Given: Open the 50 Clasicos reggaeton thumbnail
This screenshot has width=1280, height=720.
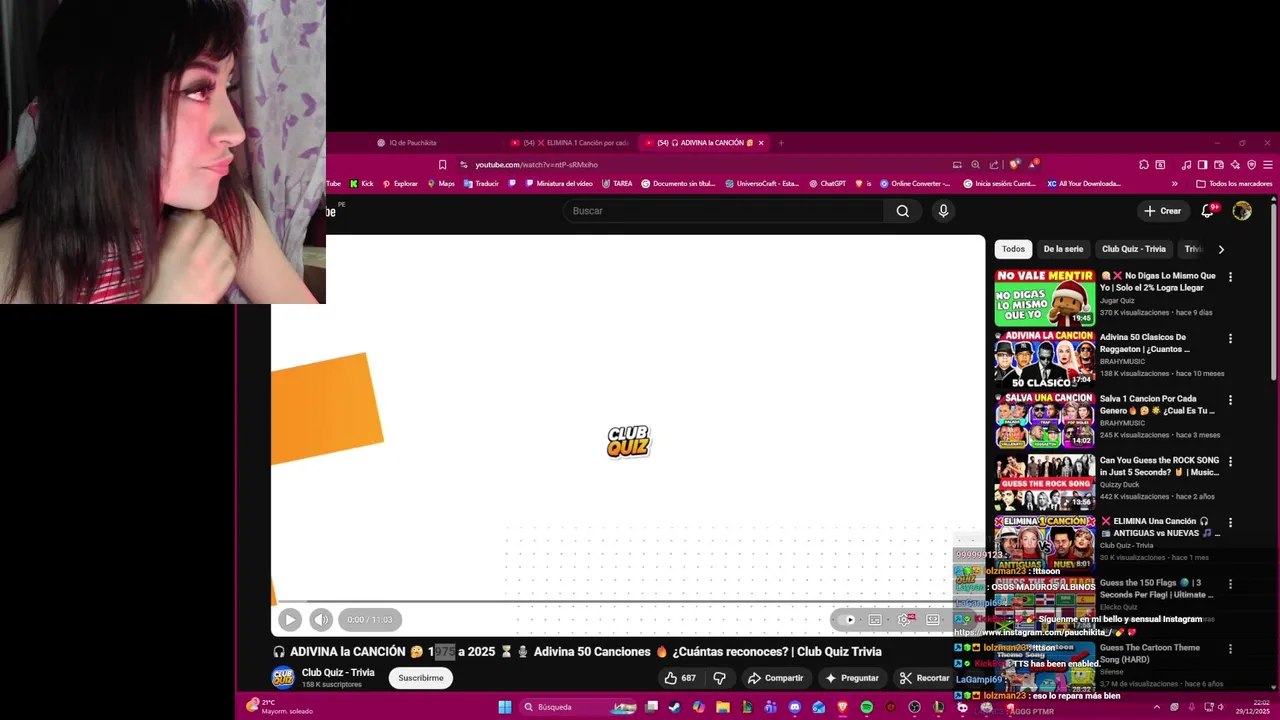Looking at the screenshot, I should point(1044,359).
